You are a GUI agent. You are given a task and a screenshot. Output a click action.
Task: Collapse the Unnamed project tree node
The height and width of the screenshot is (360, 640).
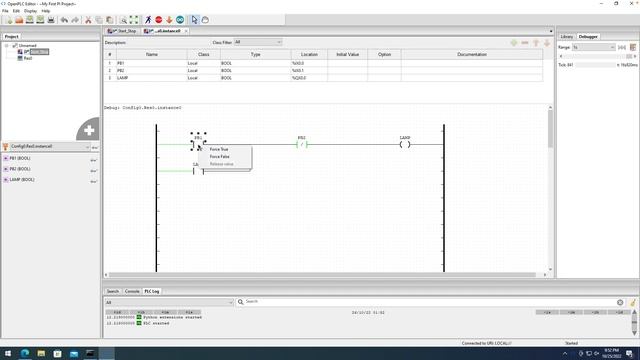click(7, 46)
